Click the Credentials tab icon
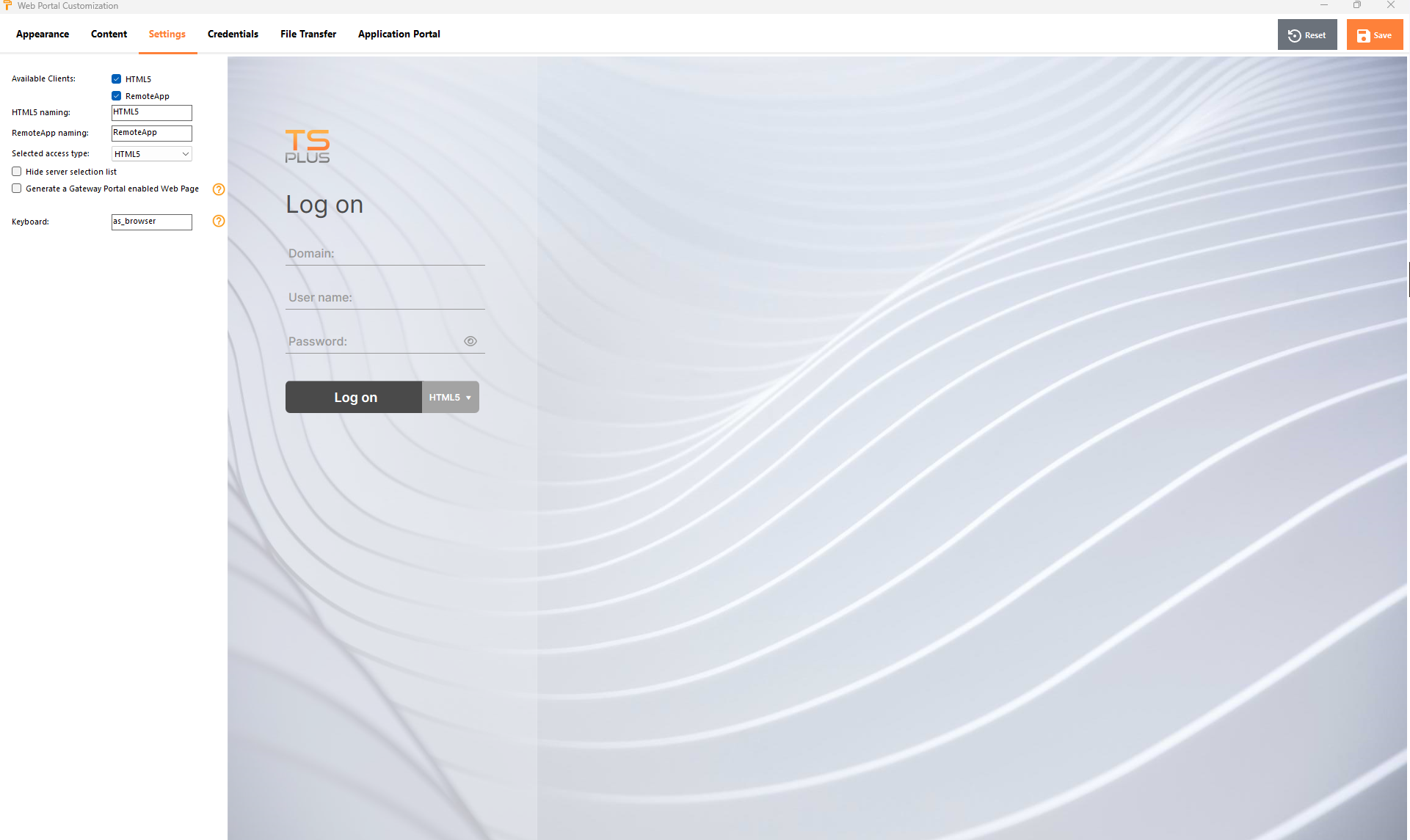1410x840 pixels. [x=232, y=34]
